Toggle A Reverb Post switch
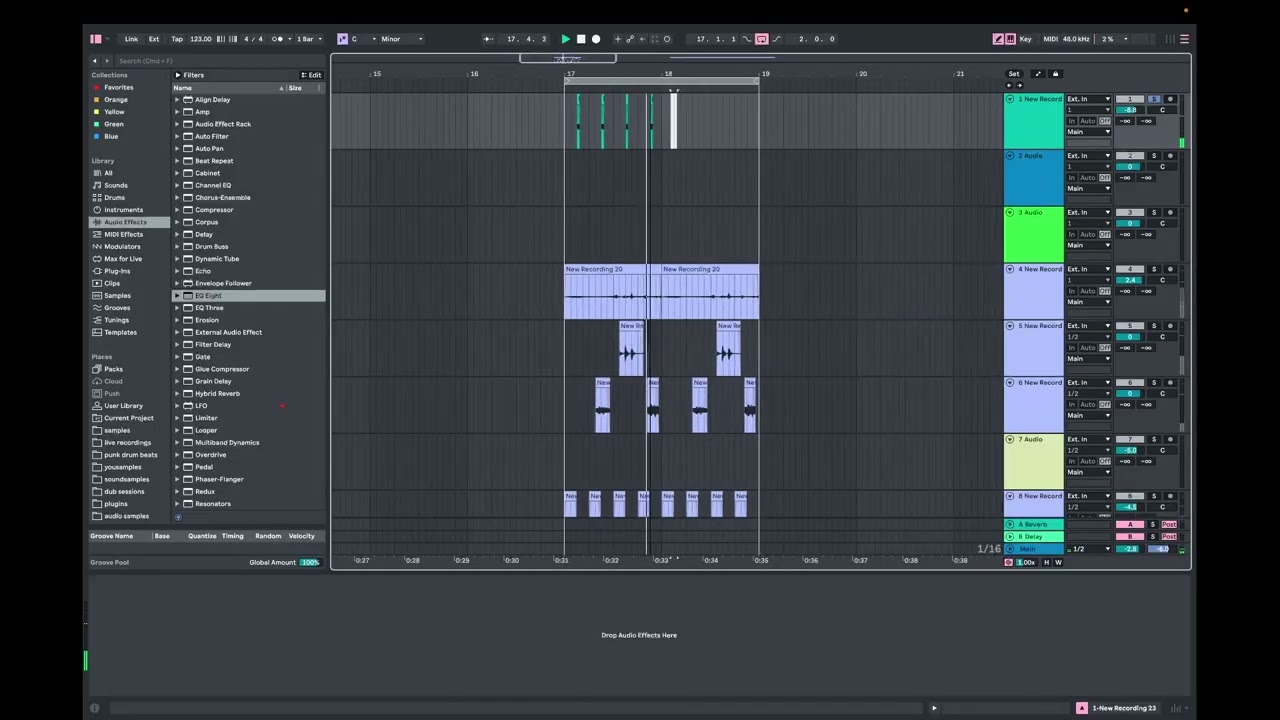The height and width of the screenshot is (720, 1280). tap(1169, 525)
